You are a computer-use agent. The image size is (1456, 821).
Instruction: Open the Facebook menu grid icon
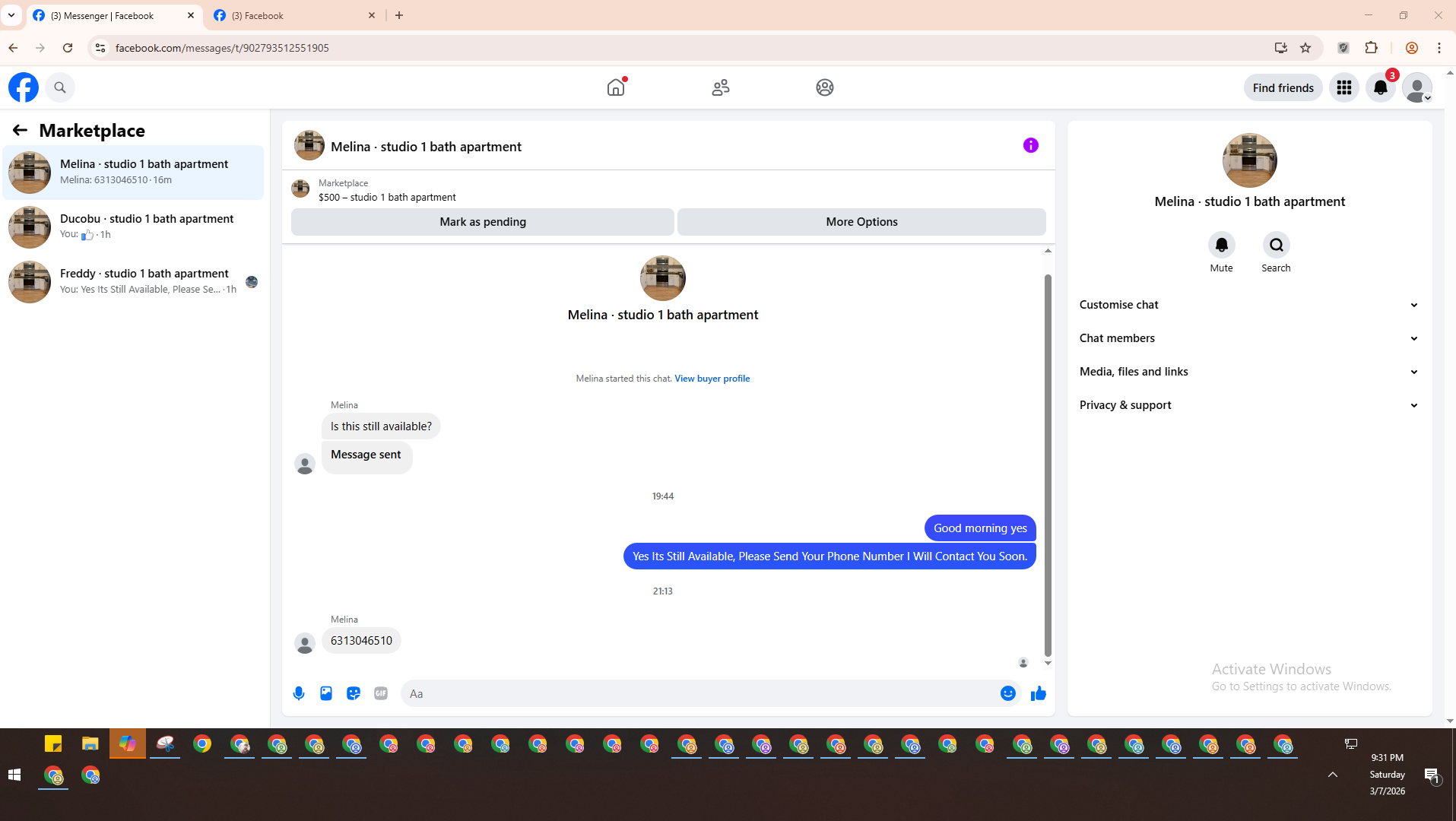click(x=1344, y=87)
